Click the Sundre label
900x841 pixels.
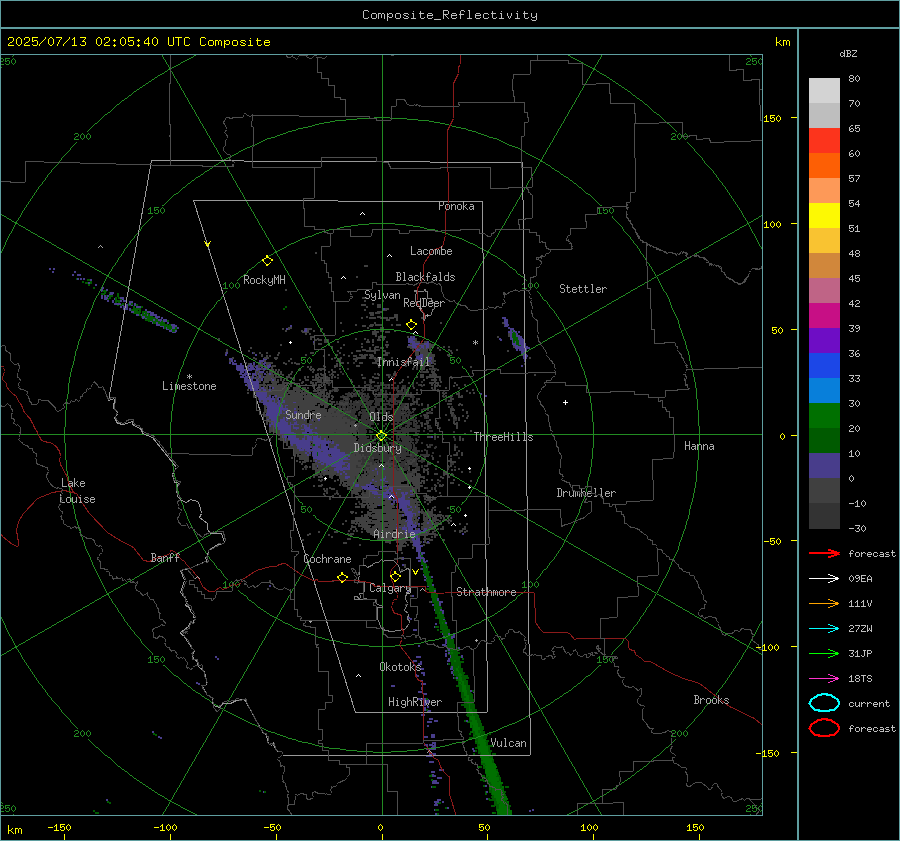coord(303,414)
